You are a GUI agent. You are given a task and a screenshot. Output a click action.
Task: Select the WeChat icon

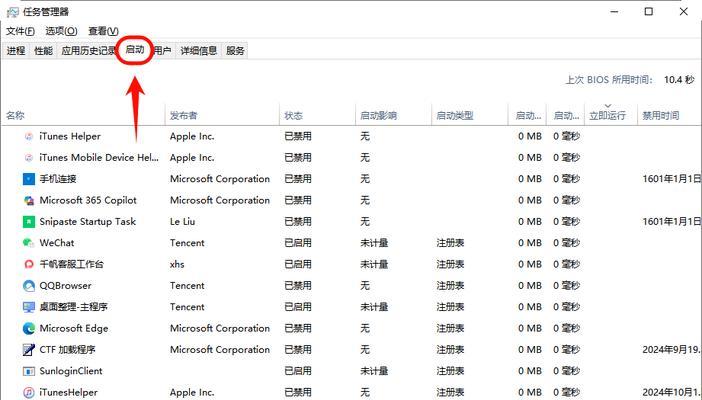click(29, 243)
